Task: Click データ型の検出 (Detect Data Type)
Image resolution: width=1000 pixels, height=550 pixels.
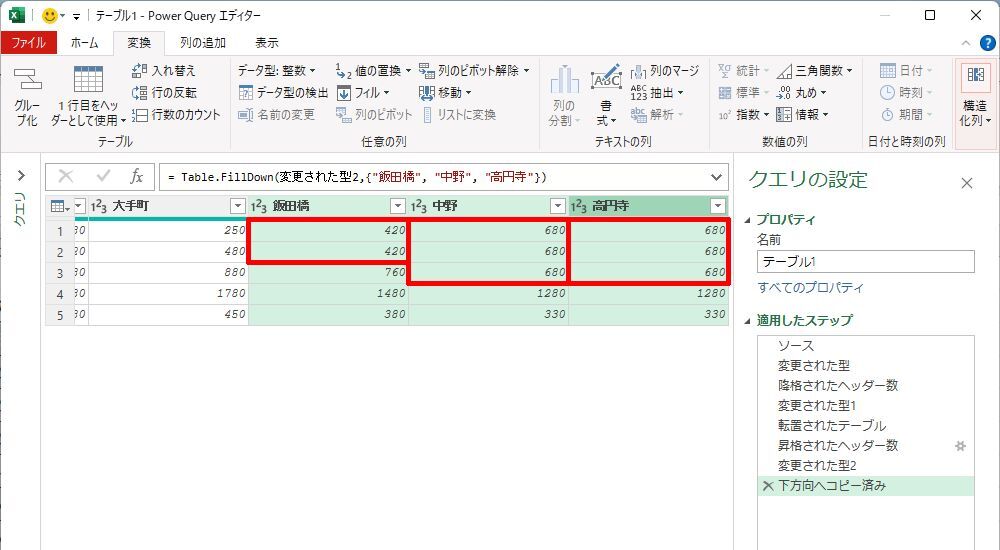Action: pos(285,93)
